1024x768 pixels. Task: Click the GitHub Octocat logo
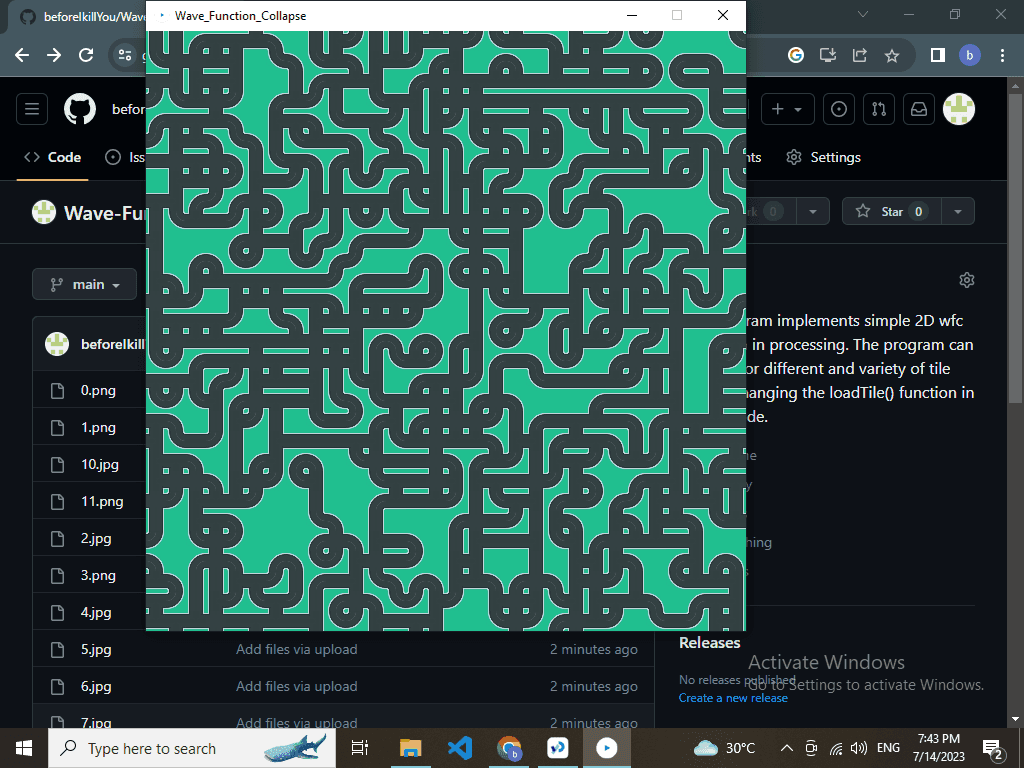tap(80, 109)
